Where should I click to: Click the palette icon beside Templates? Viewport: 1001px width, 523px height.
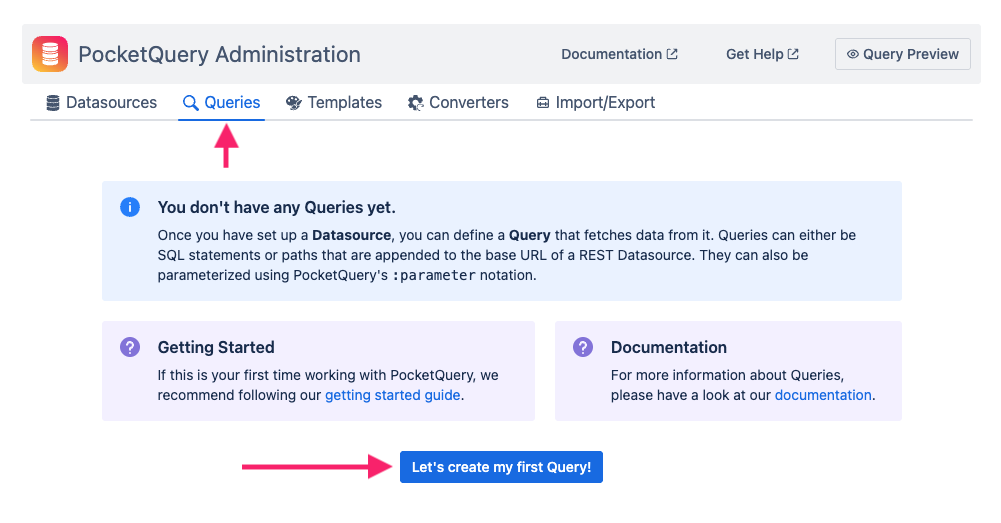pos(293,103)
